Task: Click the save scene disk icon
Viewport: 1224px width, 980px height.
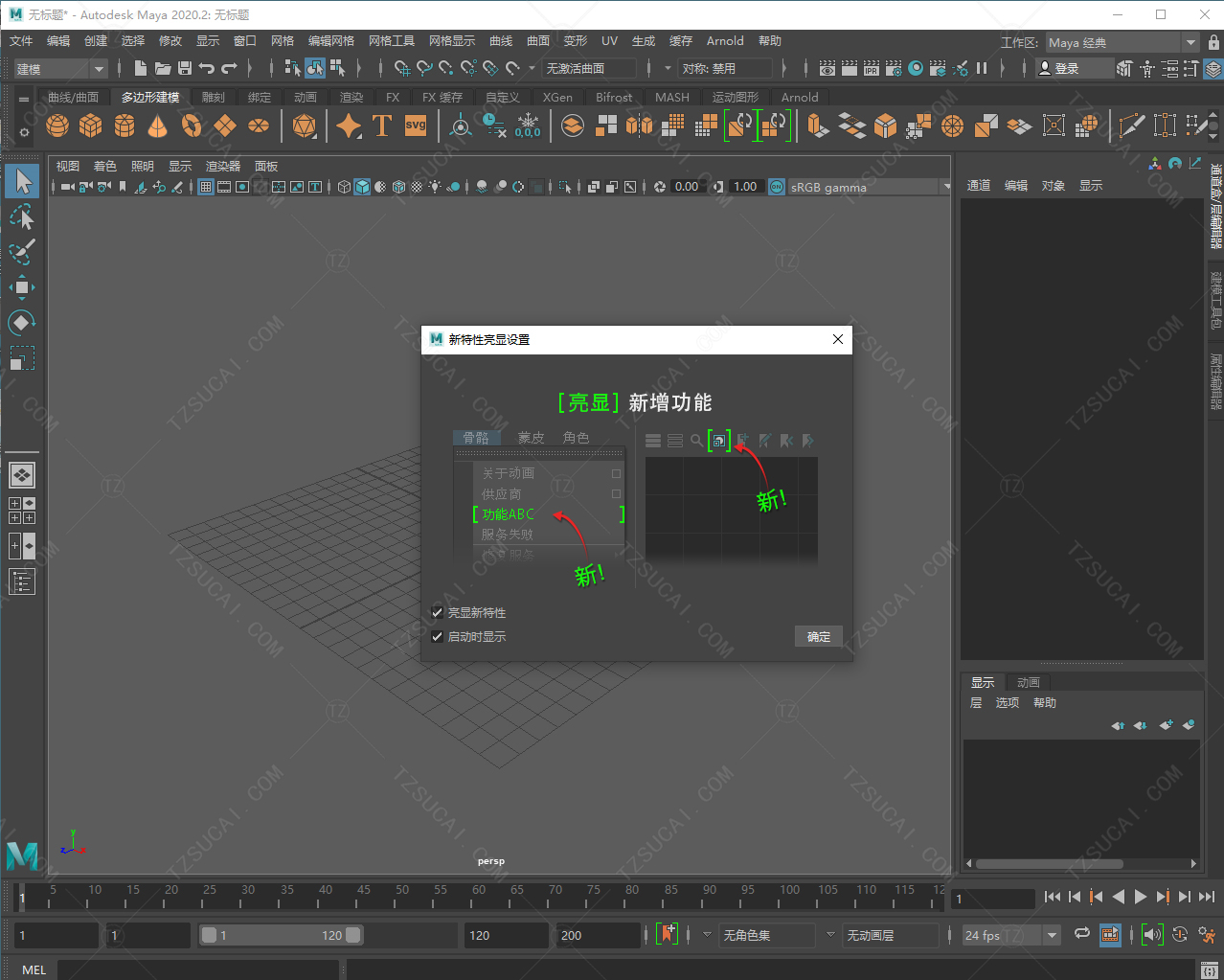Action: [185, 68]
